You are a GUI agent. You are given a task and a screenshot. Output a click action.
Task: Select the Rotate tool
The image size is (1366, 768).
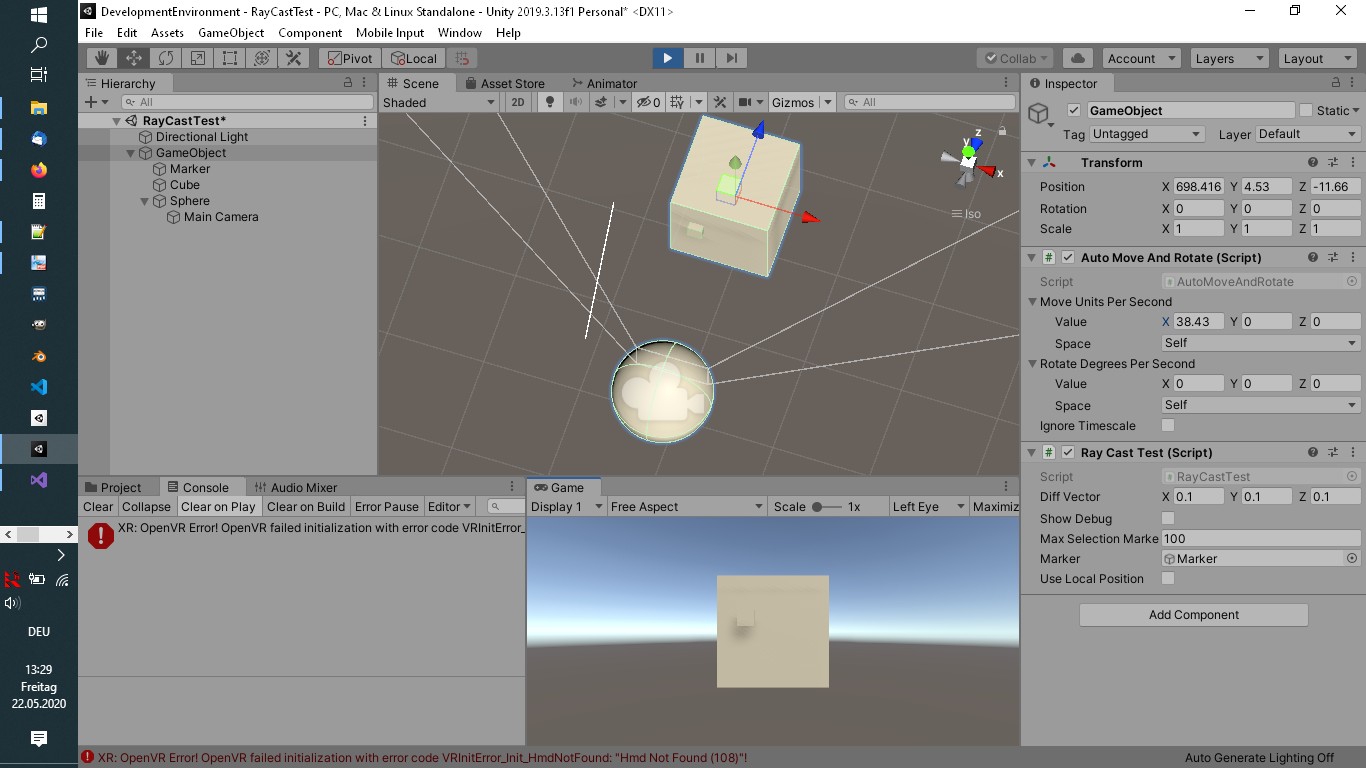(x=165, y=57)
